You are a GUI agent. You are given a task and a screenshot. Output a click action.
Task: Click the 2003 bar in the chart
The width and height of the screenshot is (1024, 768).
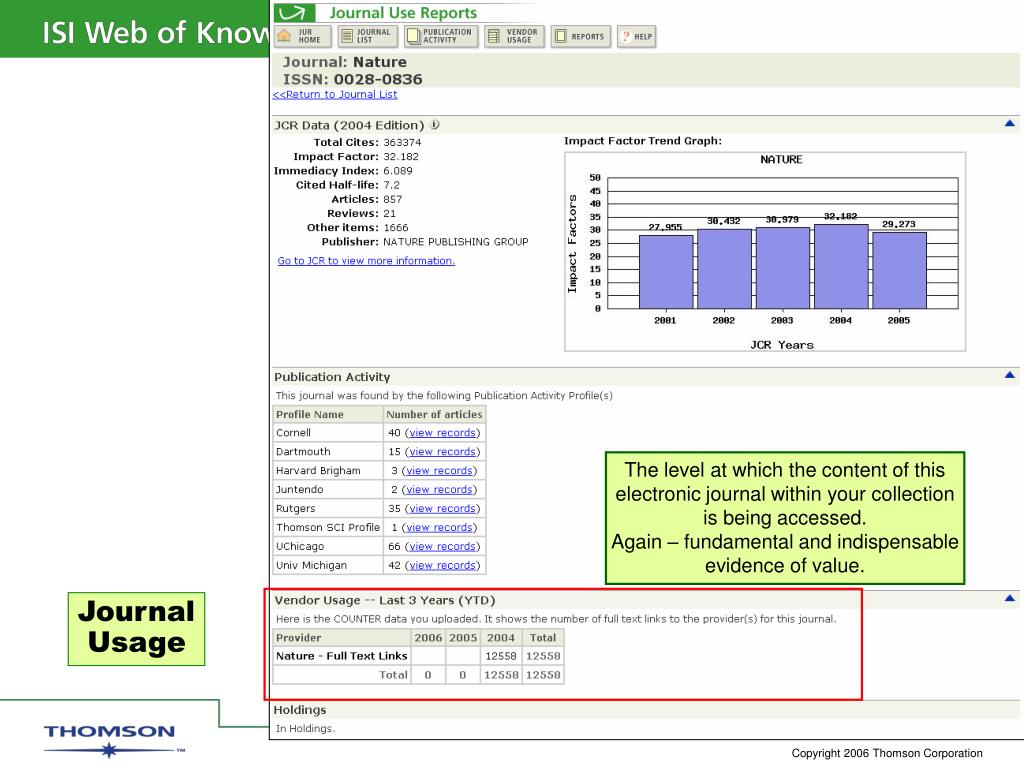coord(782,268)
